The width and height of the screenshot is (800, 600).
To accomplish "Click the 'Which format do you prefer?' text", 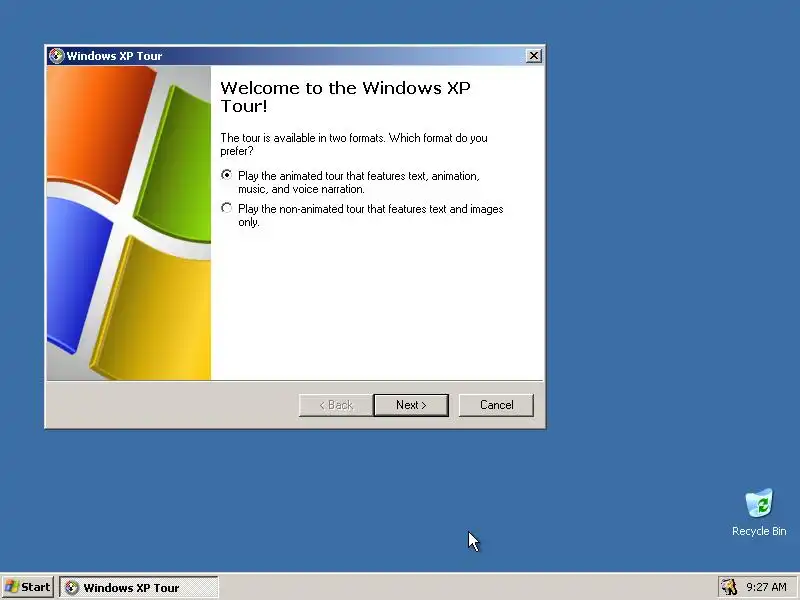I will tap(354, 144).
